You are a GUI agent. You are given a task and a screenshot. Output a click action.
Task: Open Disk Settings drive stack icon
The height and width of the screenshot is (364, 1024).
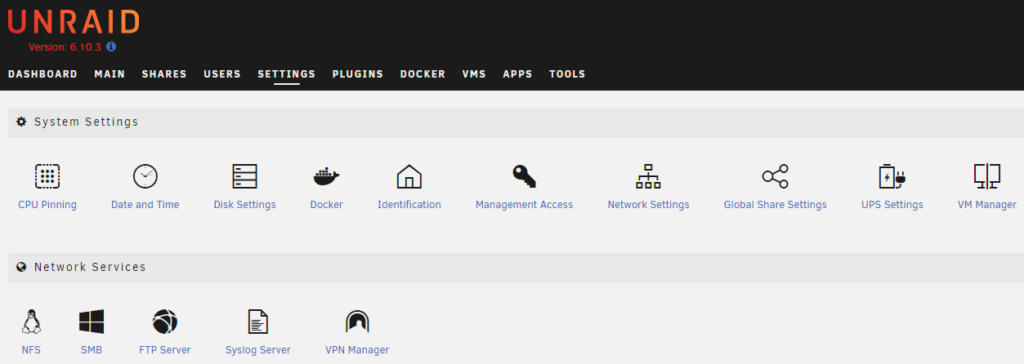pyautogui.click(x=245, y=176)
